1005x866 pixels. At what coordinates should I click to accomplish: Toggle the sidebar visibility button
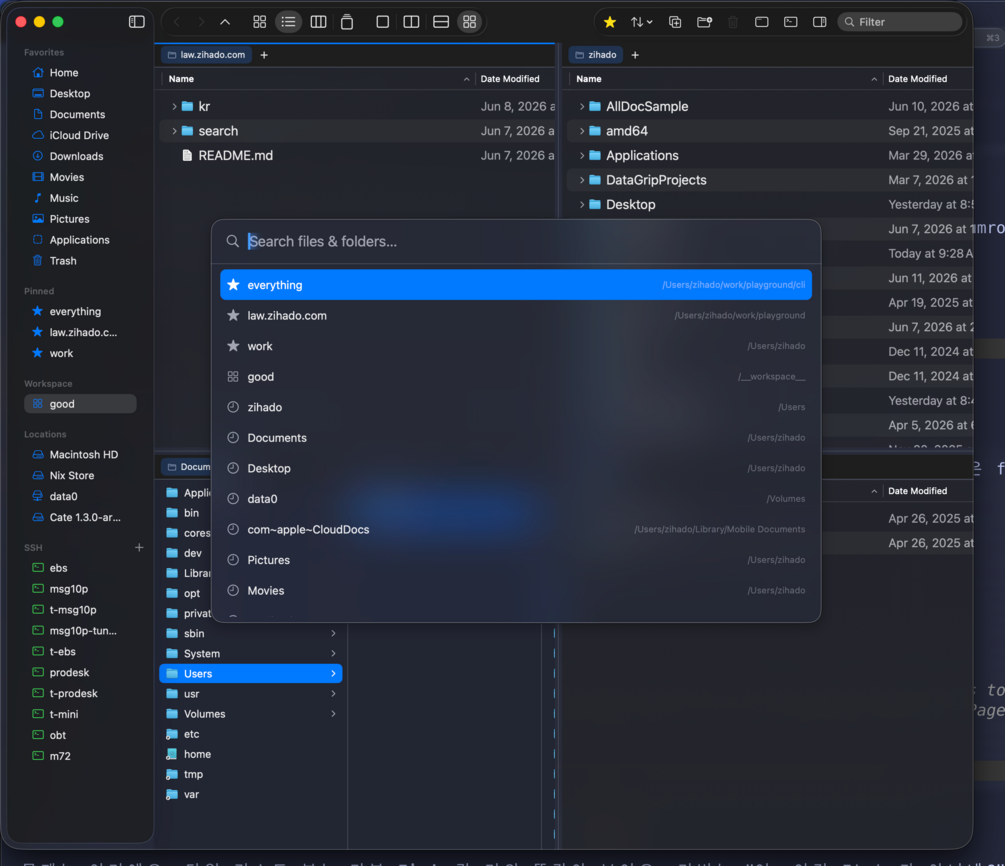(137, 22)
